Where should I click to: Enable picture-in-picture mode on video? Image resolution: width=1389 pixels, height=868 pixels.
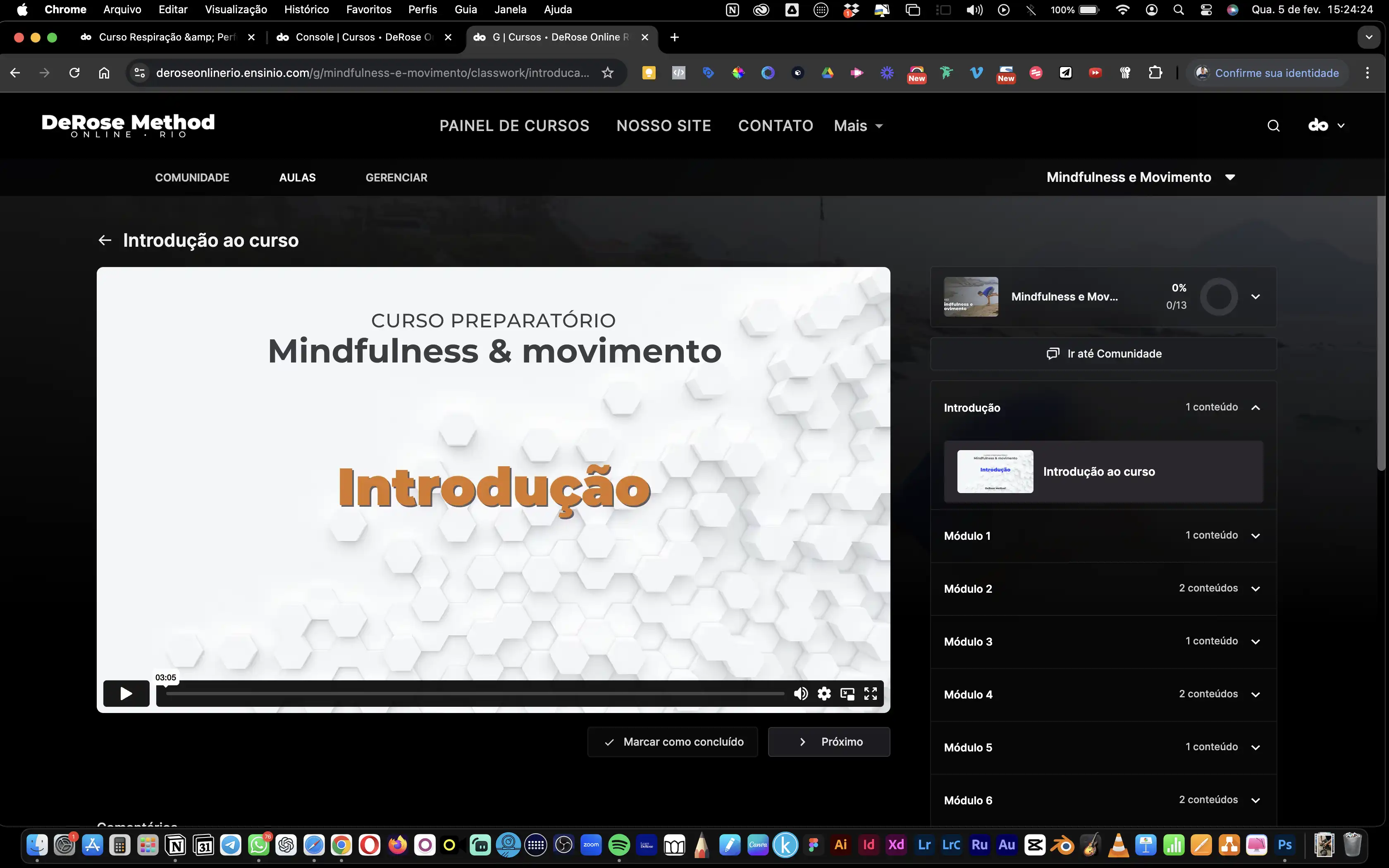(847, 694)
